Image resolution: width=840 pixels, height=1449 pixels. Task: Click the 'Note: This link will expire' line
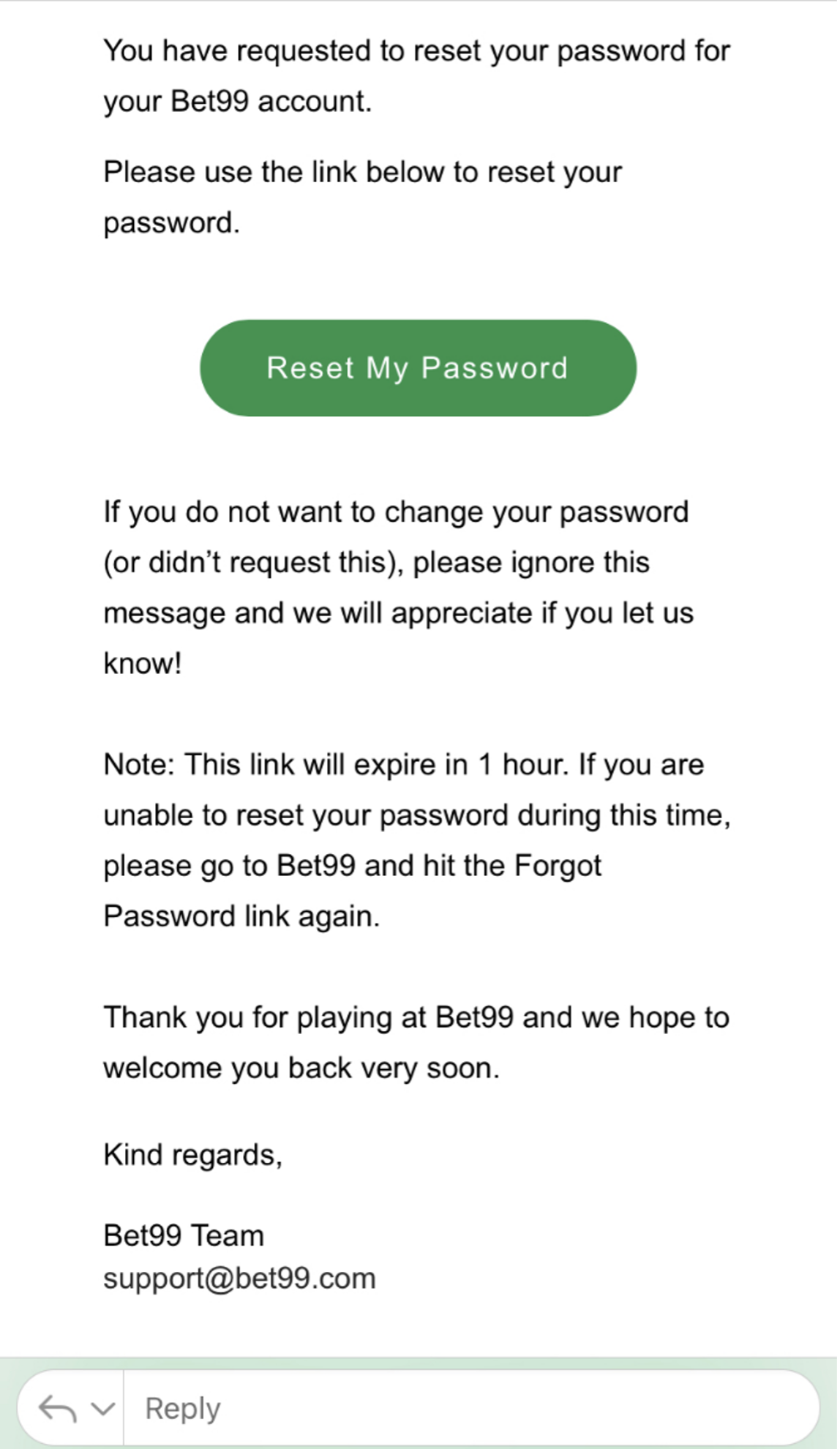(404, 765)
